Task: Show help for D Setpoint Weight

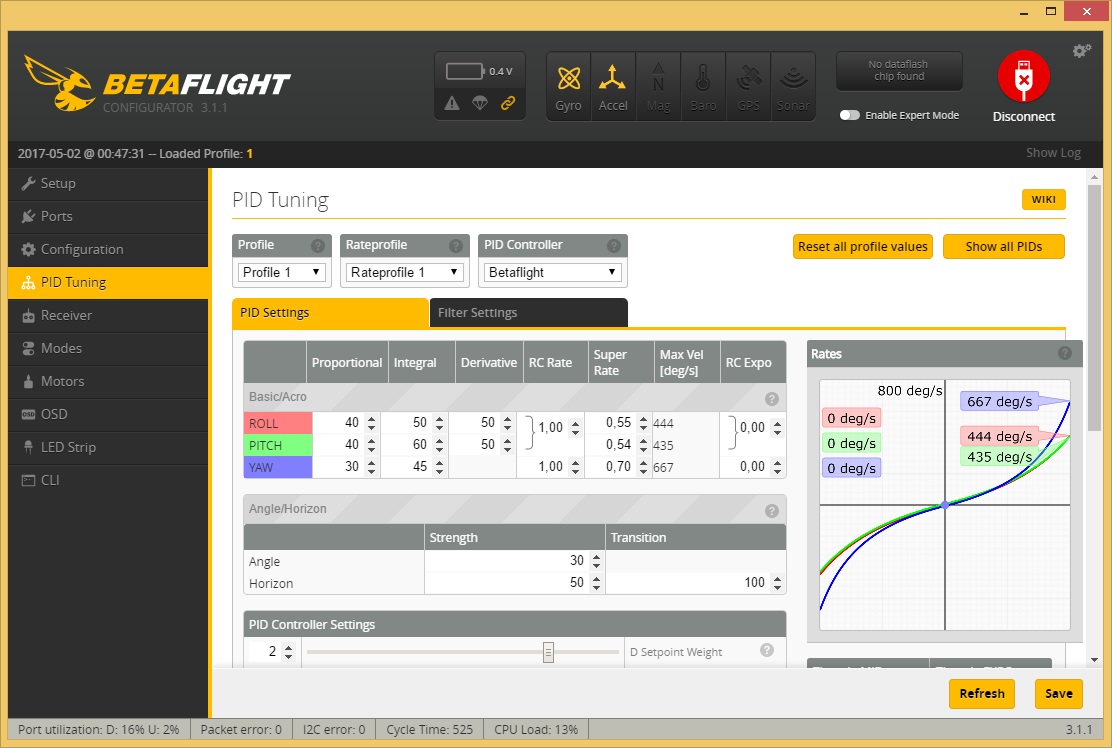Action: pyautogui.click(x=767, y=650)
